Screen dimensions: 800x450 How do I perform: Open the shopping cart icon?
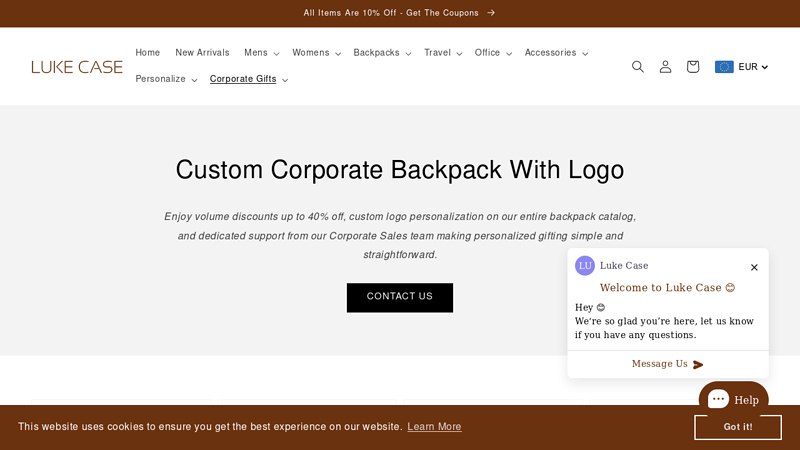coord(692,66)
